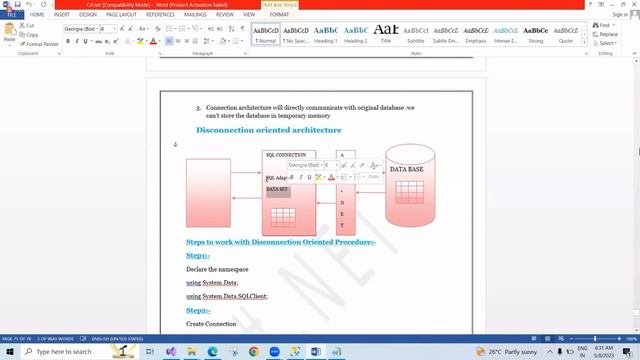
Task: Toggle Bold in the mini toolbar
Action: pyautogui.click(x=292, y=177)
